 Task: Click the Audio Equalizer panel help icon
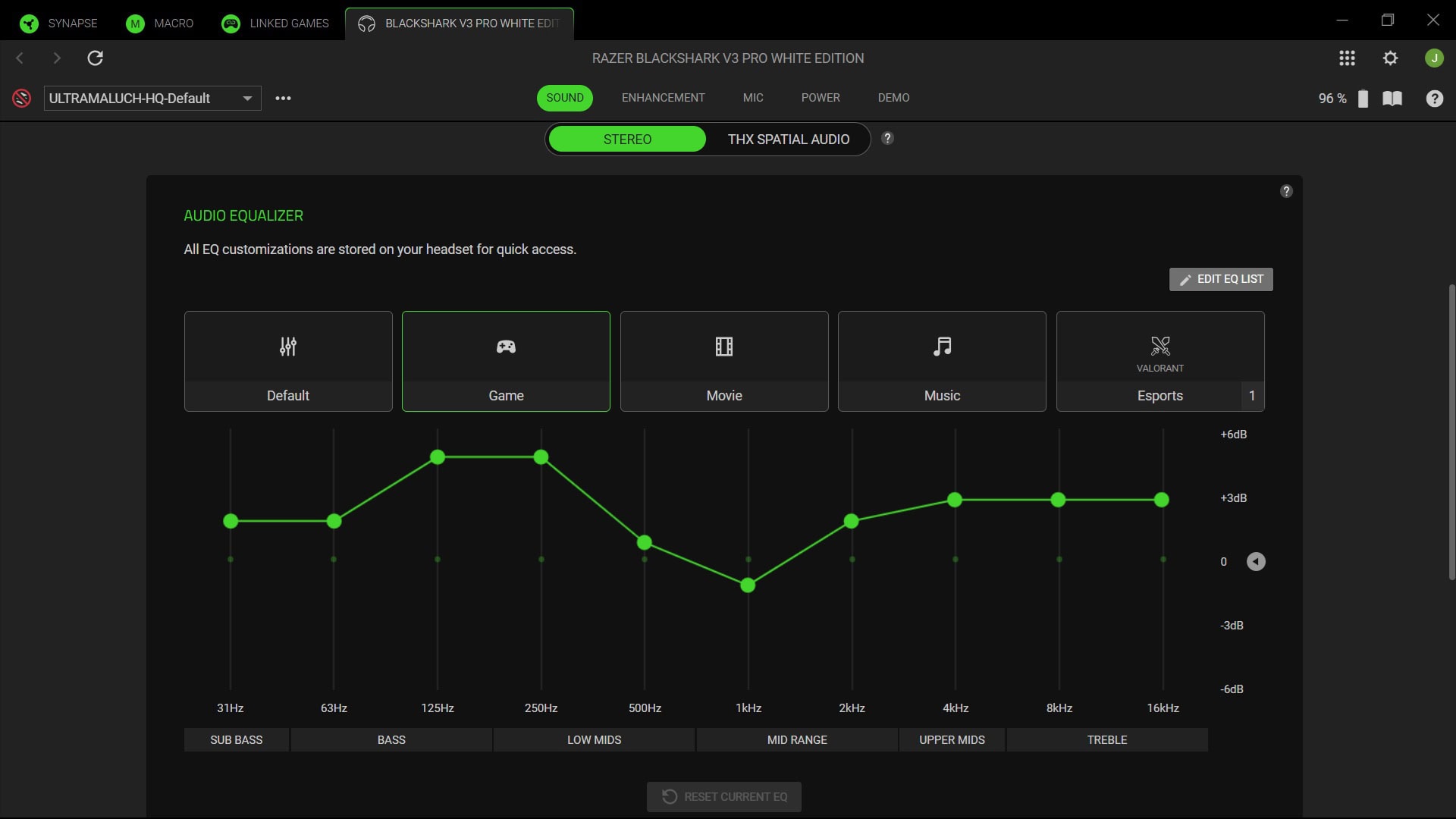[x=1286, y=191]
